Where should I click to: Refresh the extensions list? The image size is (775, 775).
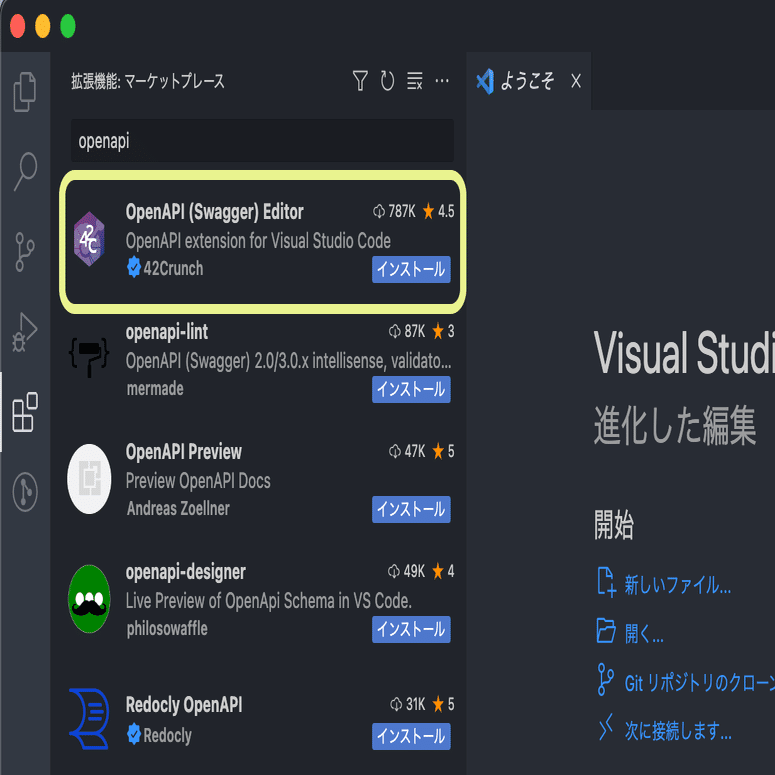tap(388, 81)
